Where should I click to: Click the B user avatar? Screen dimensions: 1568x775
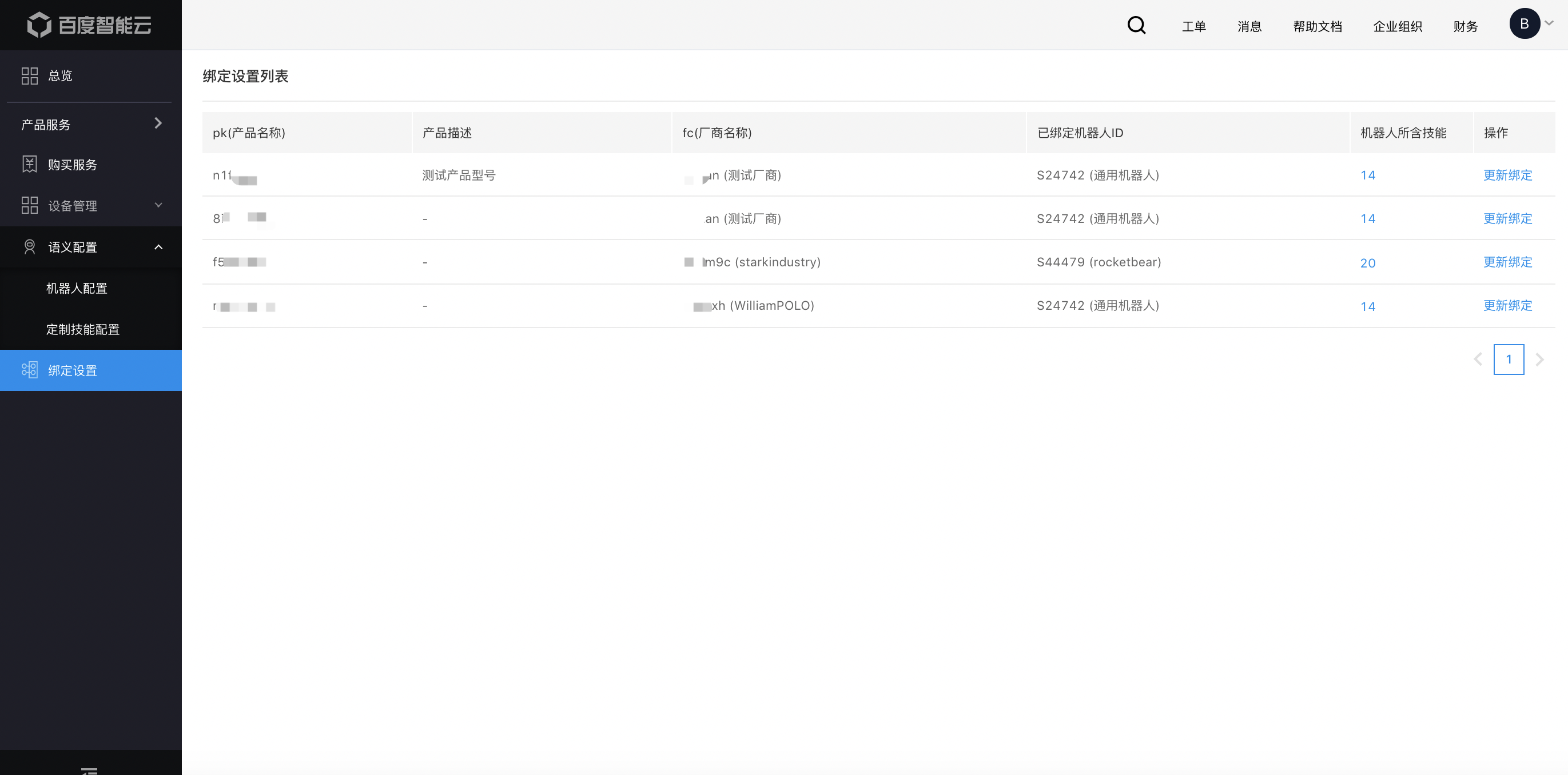(1523, 24)
